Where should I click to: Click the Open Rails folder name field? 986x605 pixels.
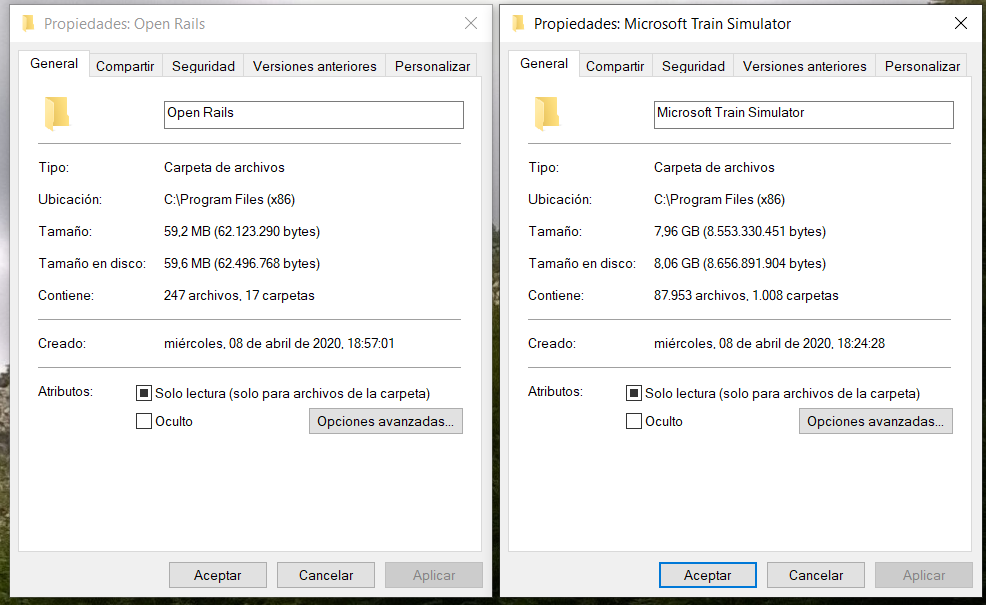(x=314, y=114)
